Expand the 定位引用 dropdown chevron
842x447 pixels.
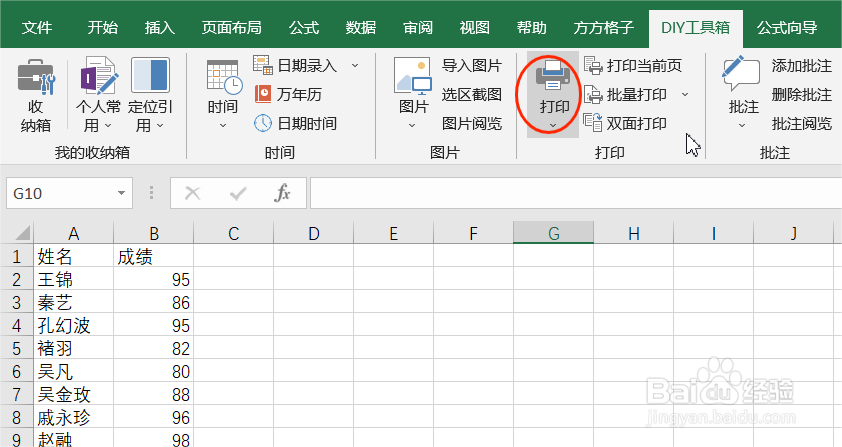[x=159, y=125]
